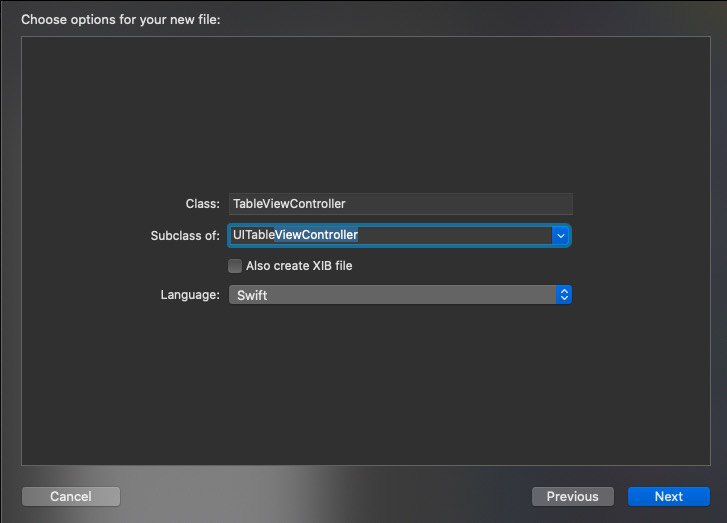
Task: Proceed with the Next button
Action: (669, 497)
